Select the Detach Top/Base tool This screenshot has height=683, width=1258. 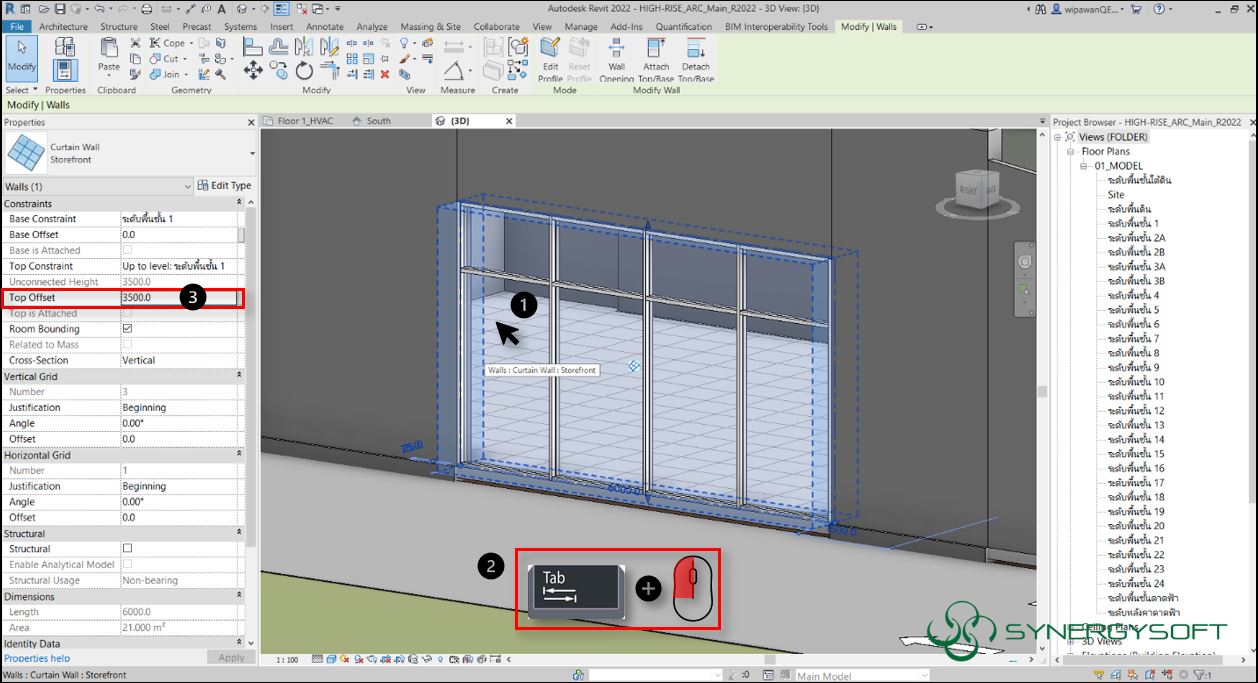click(x=694, y=58)
